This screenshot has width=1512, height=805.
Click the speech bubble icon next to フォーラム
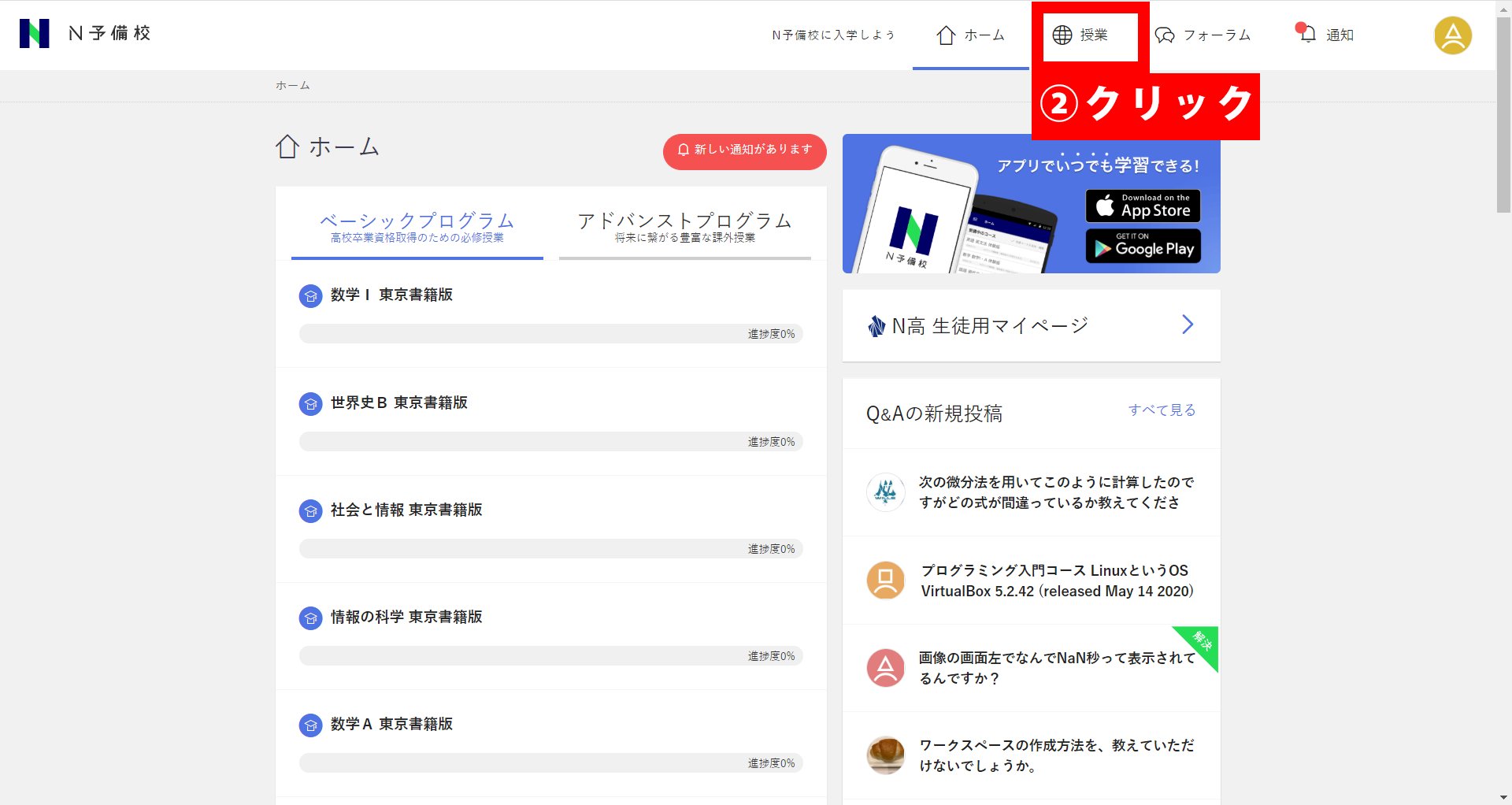[x=1165, y=35]
